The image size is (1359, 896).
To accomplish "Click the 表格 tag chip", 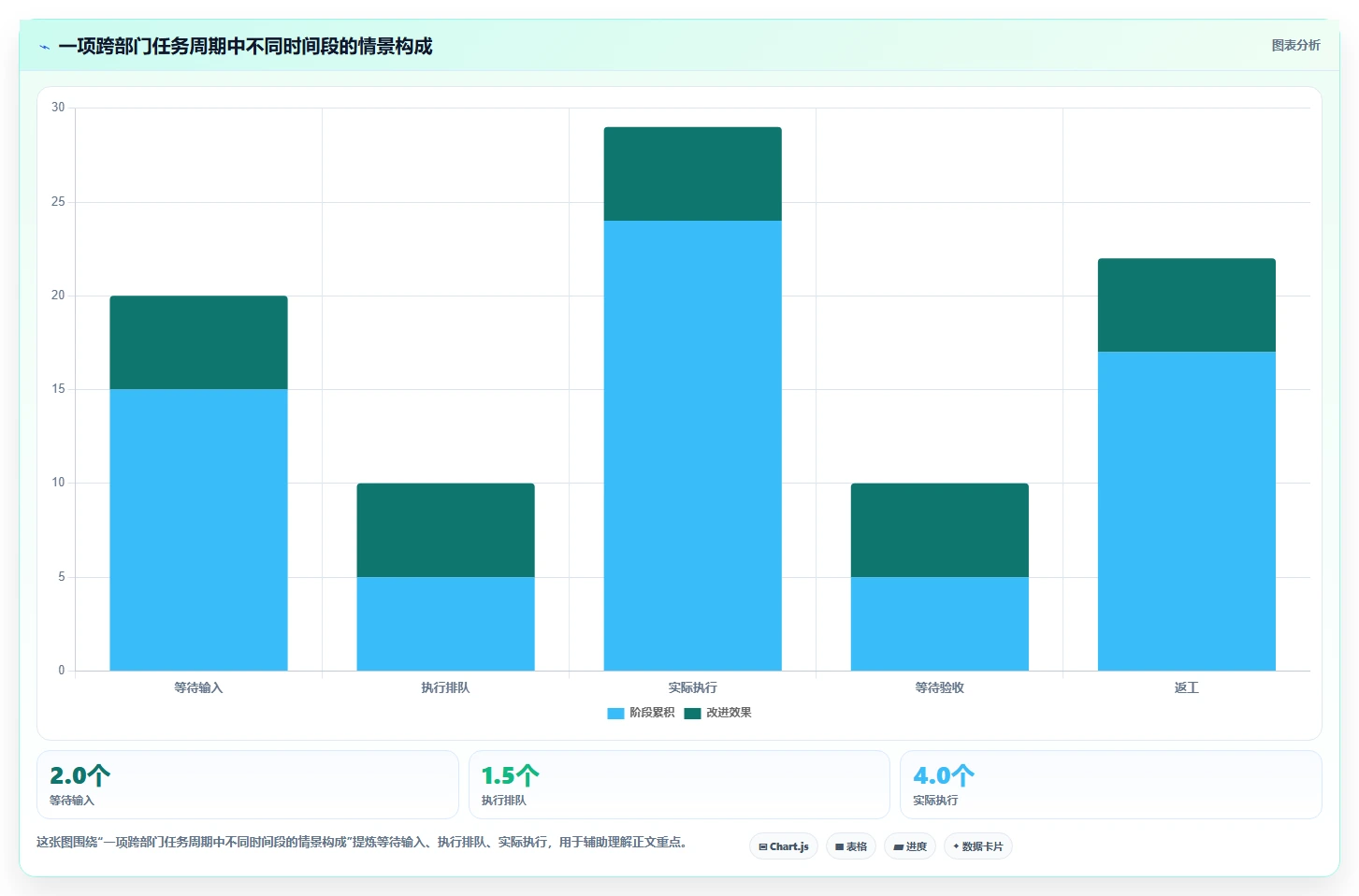I will (x=851, y=846).
